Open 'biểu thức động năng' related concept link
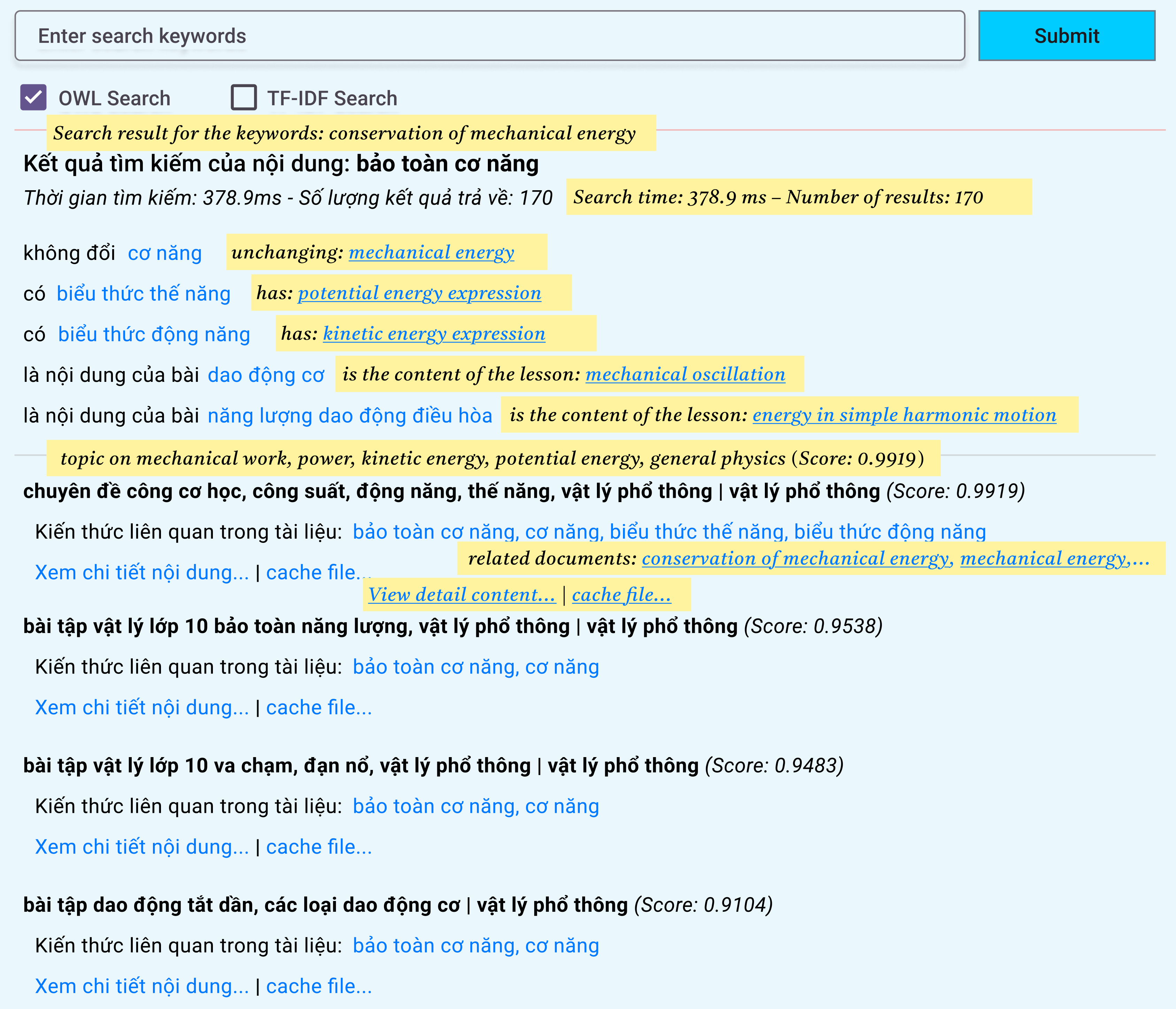Screen dimensions: 1176x1009 click(x=154, y=335)
